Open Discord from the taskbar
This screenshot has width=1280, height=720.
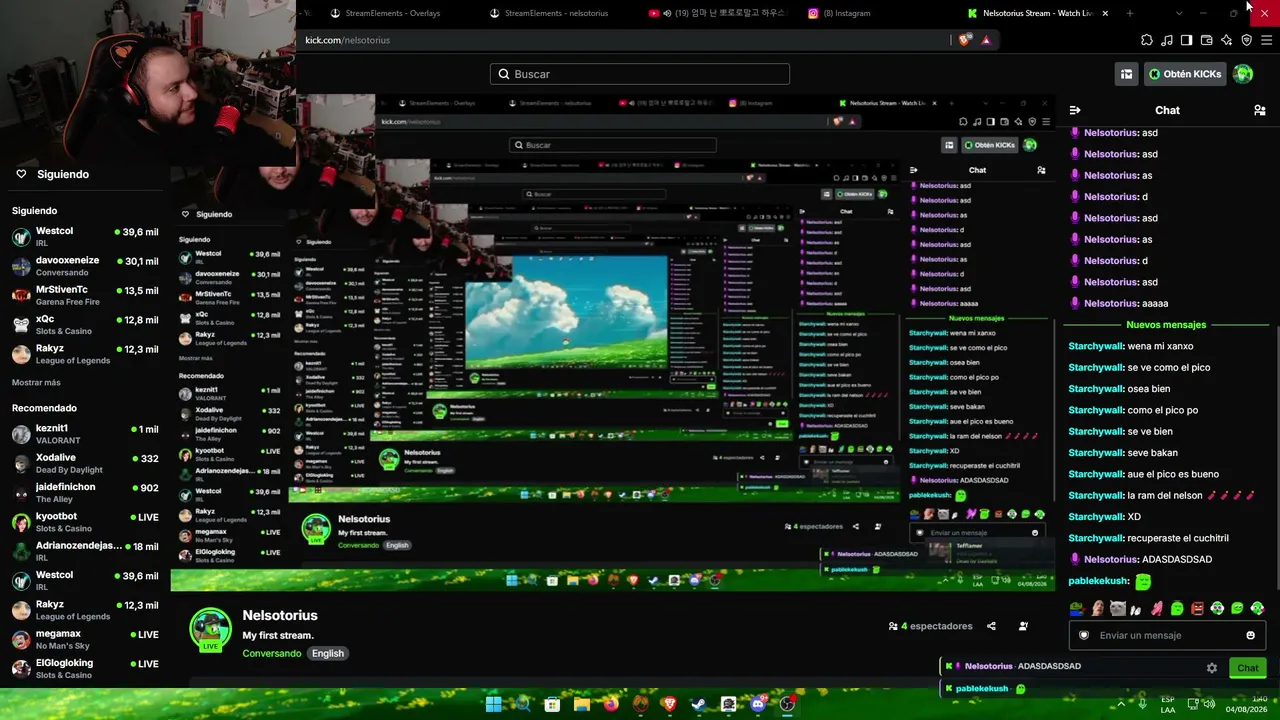(x=758, y=704)
